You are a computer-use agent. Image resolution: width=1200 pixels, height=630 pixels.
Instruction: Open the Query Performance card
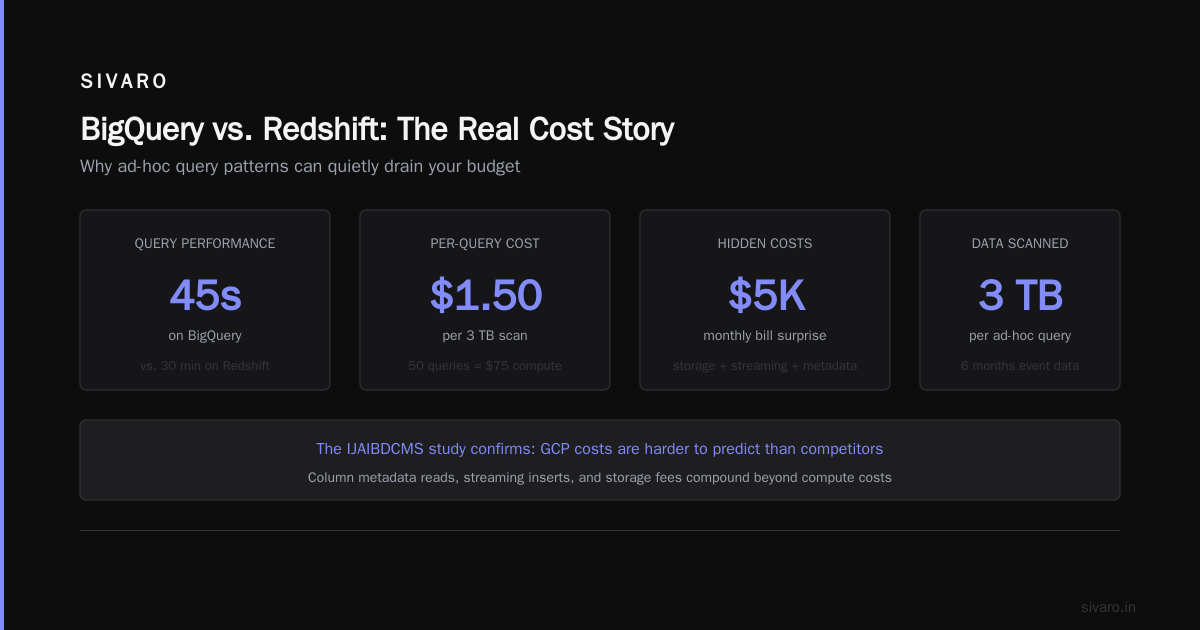click(x=205, y=300)
